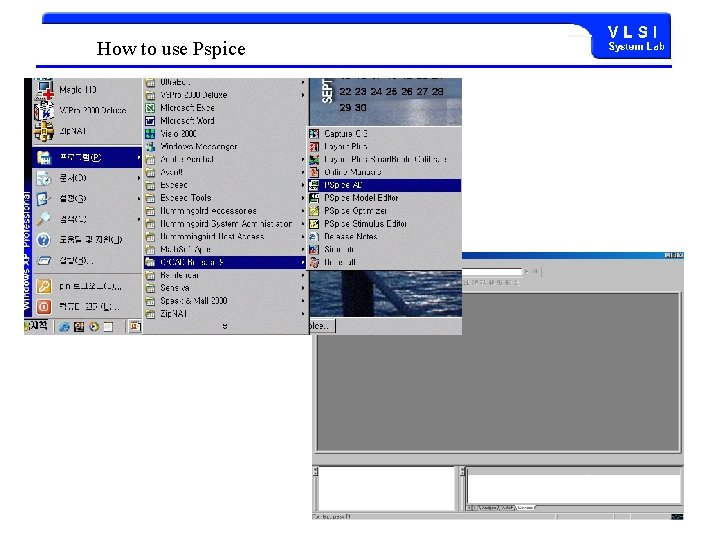Expand the 설정(S) Settings submenu
This screenshot has width=720, height=540.
[87, 198]
